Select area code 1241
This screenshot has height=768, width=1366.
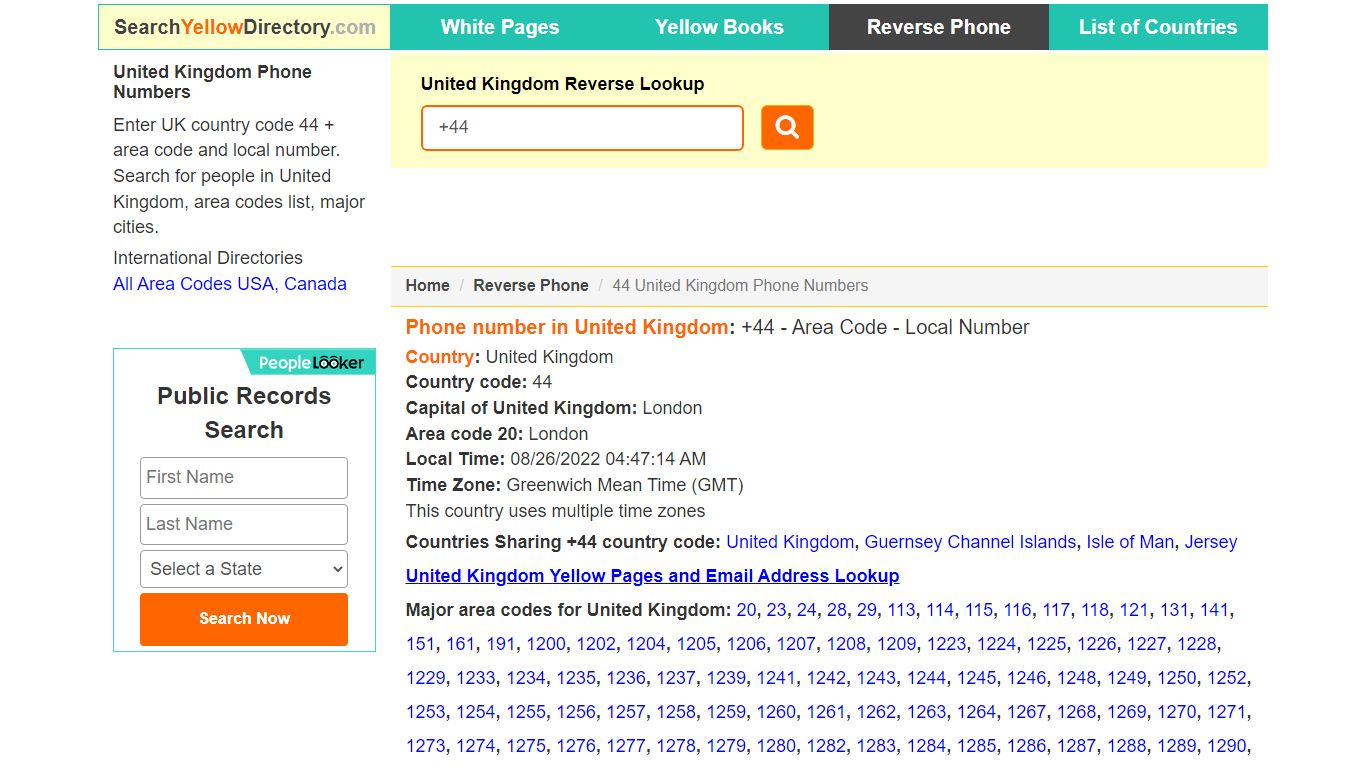tap(776, 678)
